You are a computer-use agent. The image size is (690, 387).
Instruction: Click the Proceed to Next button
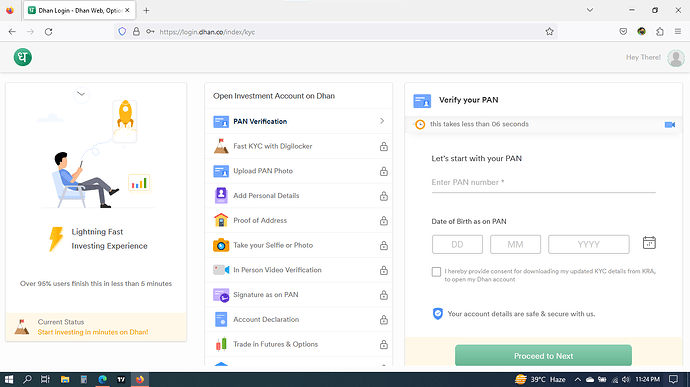(x=543, y=356)
